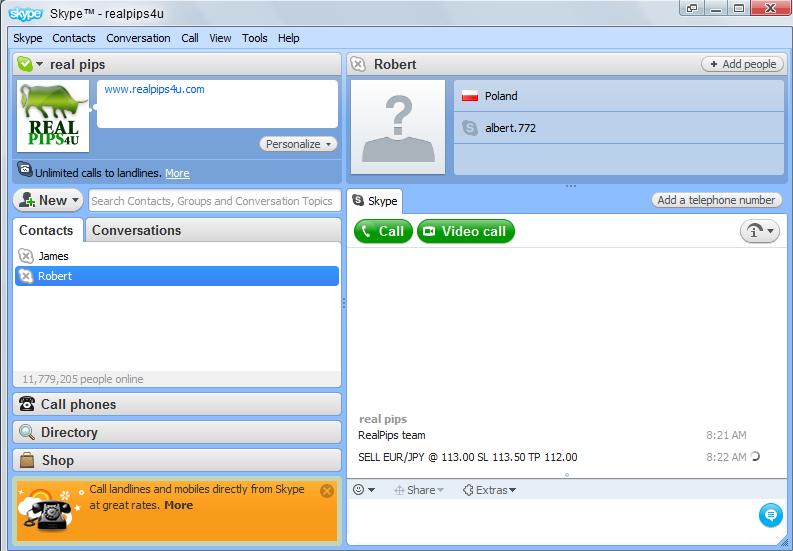
Task: Click the 11,779,205 people online status text
Action: pyautogui.click(x=82, y=379)
